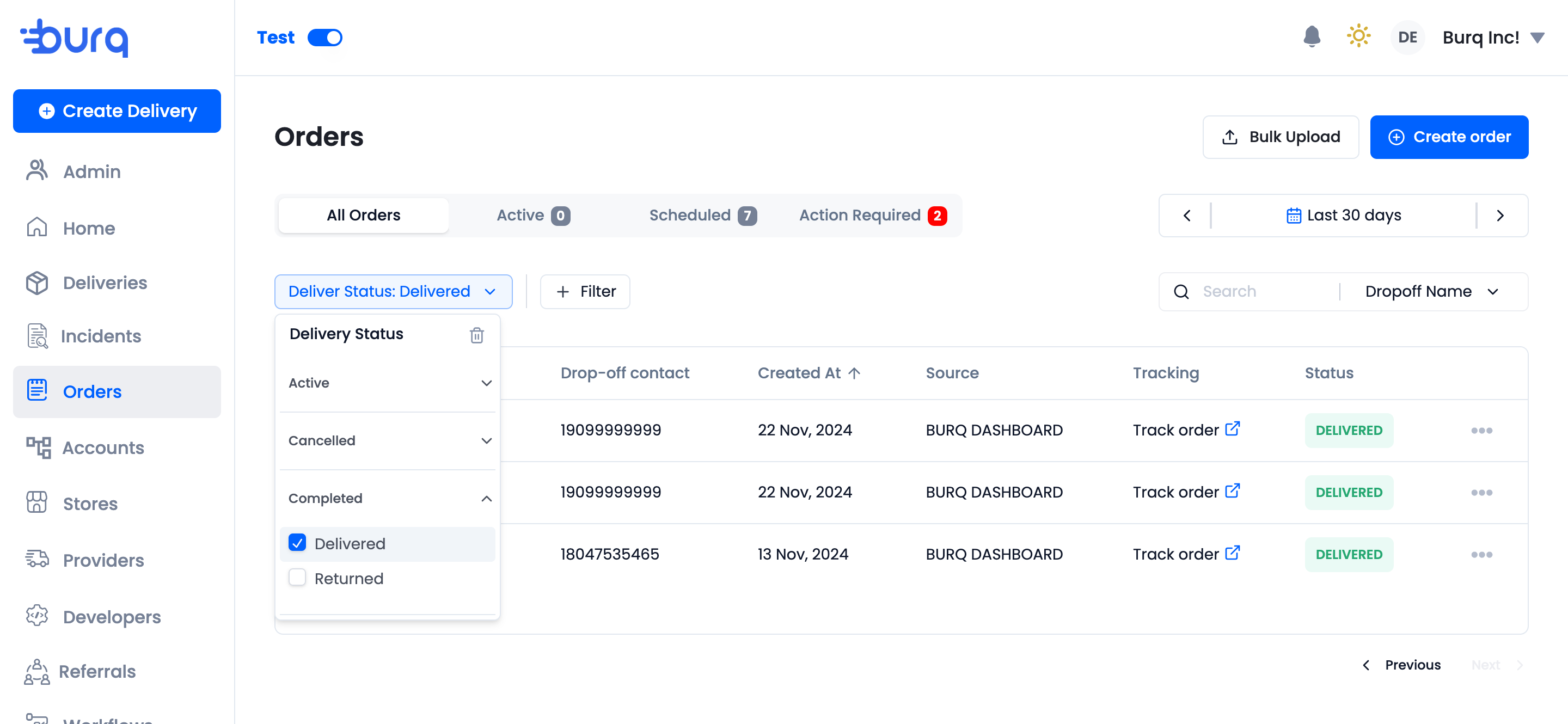Open the three-dot menu for first order

point(1481,430)
